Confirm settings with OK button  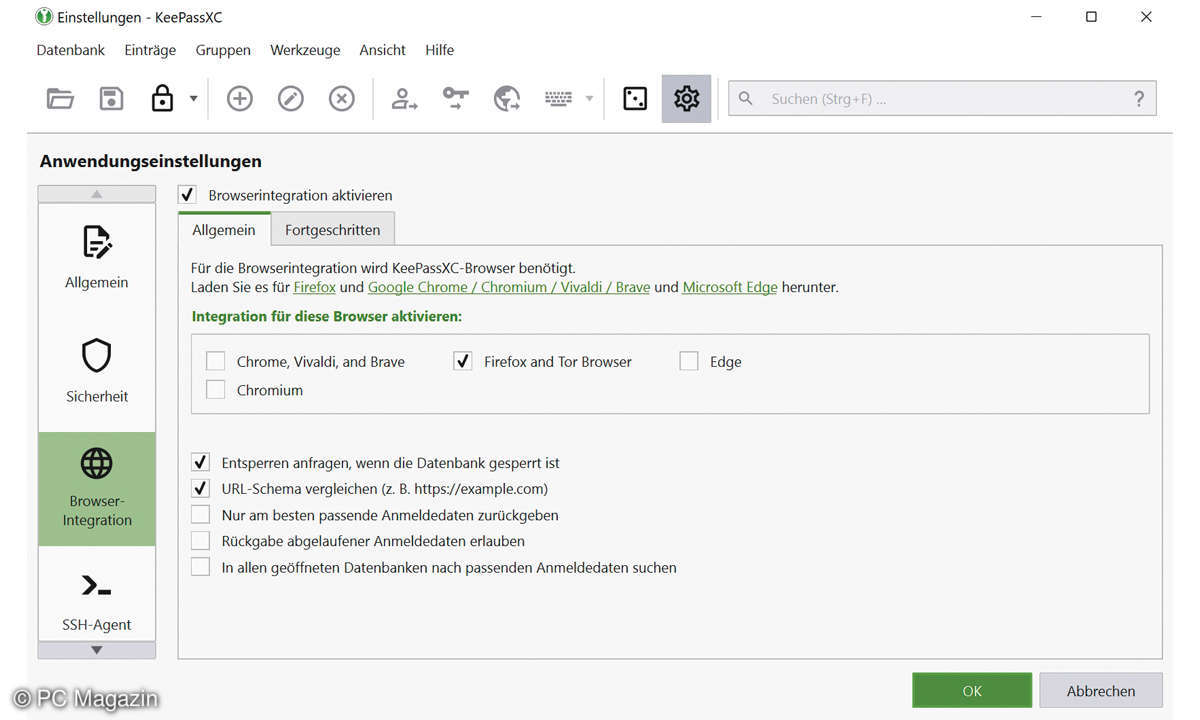point(972,690)
